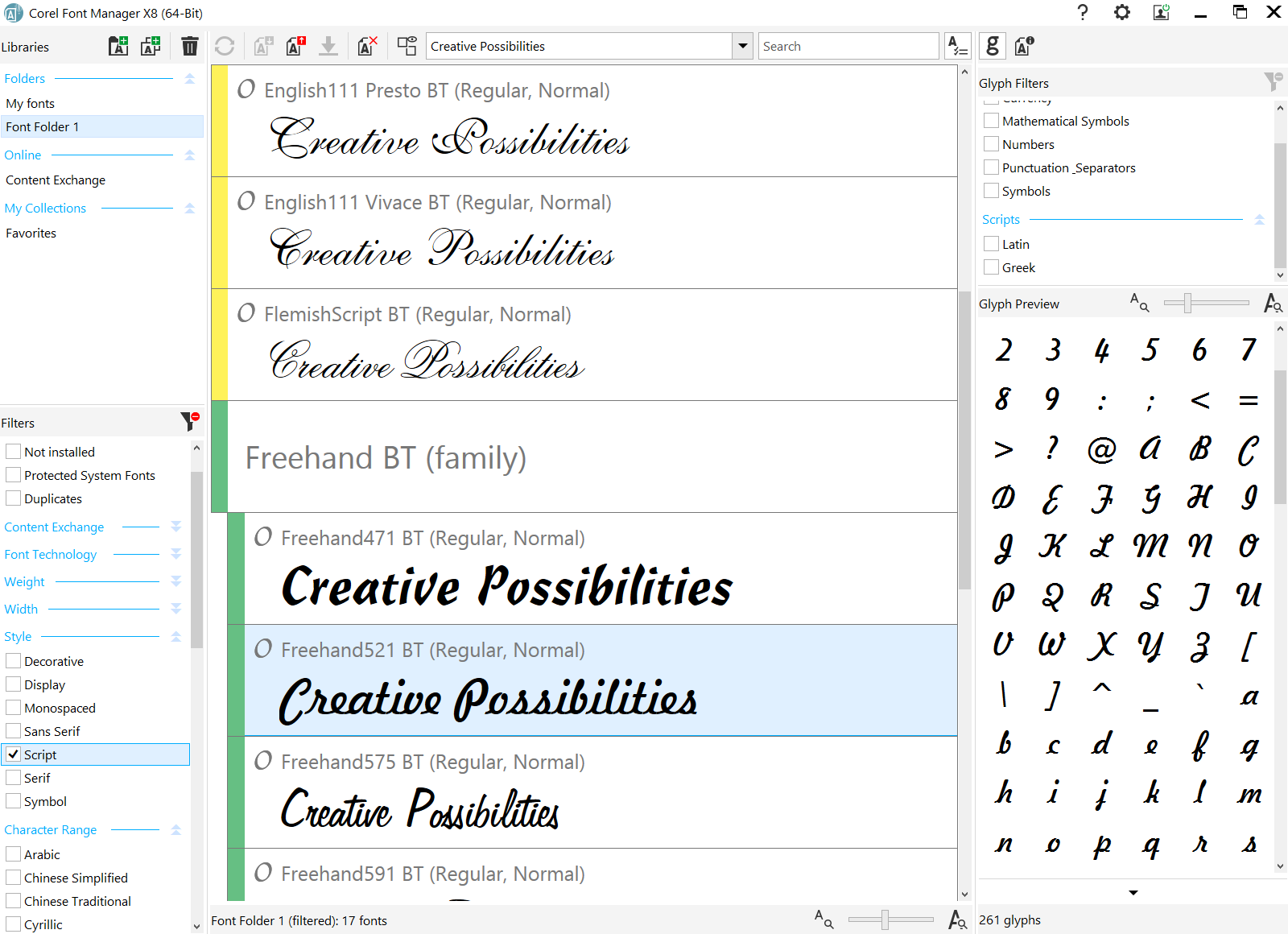1288x934 pixels.
Task: Expand the Content Exchange filter group
Action: (176, 527)
